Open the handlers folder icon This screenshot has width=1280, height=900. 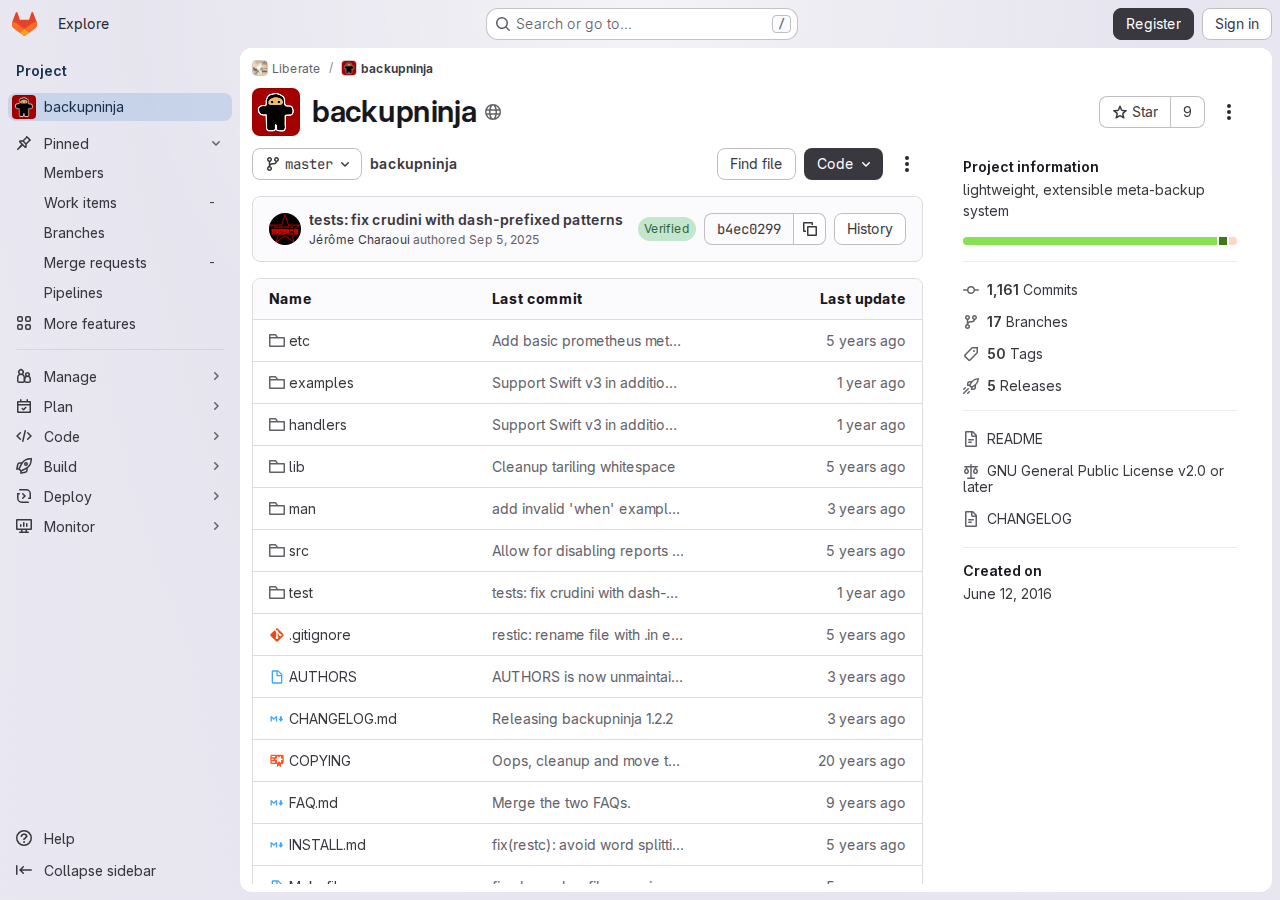click(x=277, y=425)
